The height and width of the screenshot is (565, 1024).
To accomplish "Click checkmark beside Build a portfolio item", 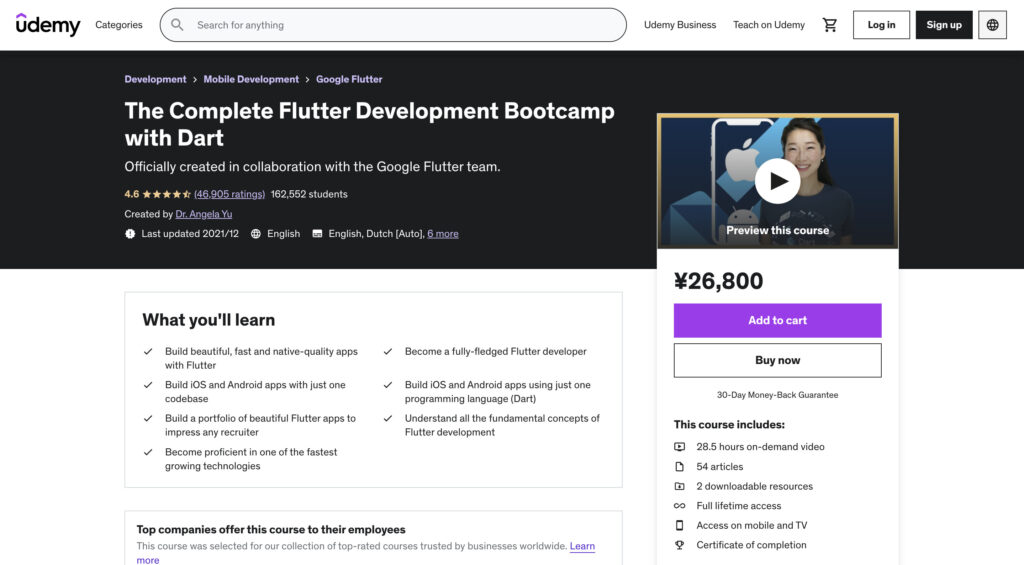I will pos(148,418).
